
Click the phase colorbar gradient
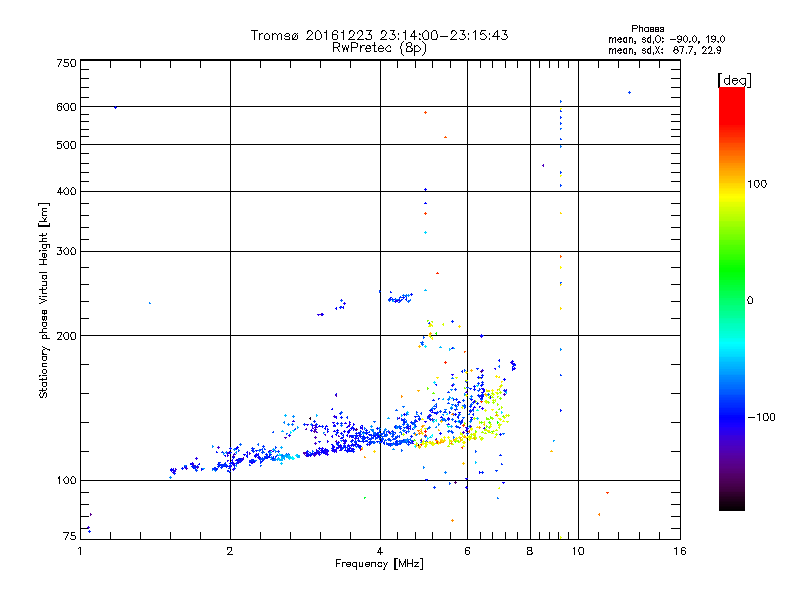pos(732,299)
